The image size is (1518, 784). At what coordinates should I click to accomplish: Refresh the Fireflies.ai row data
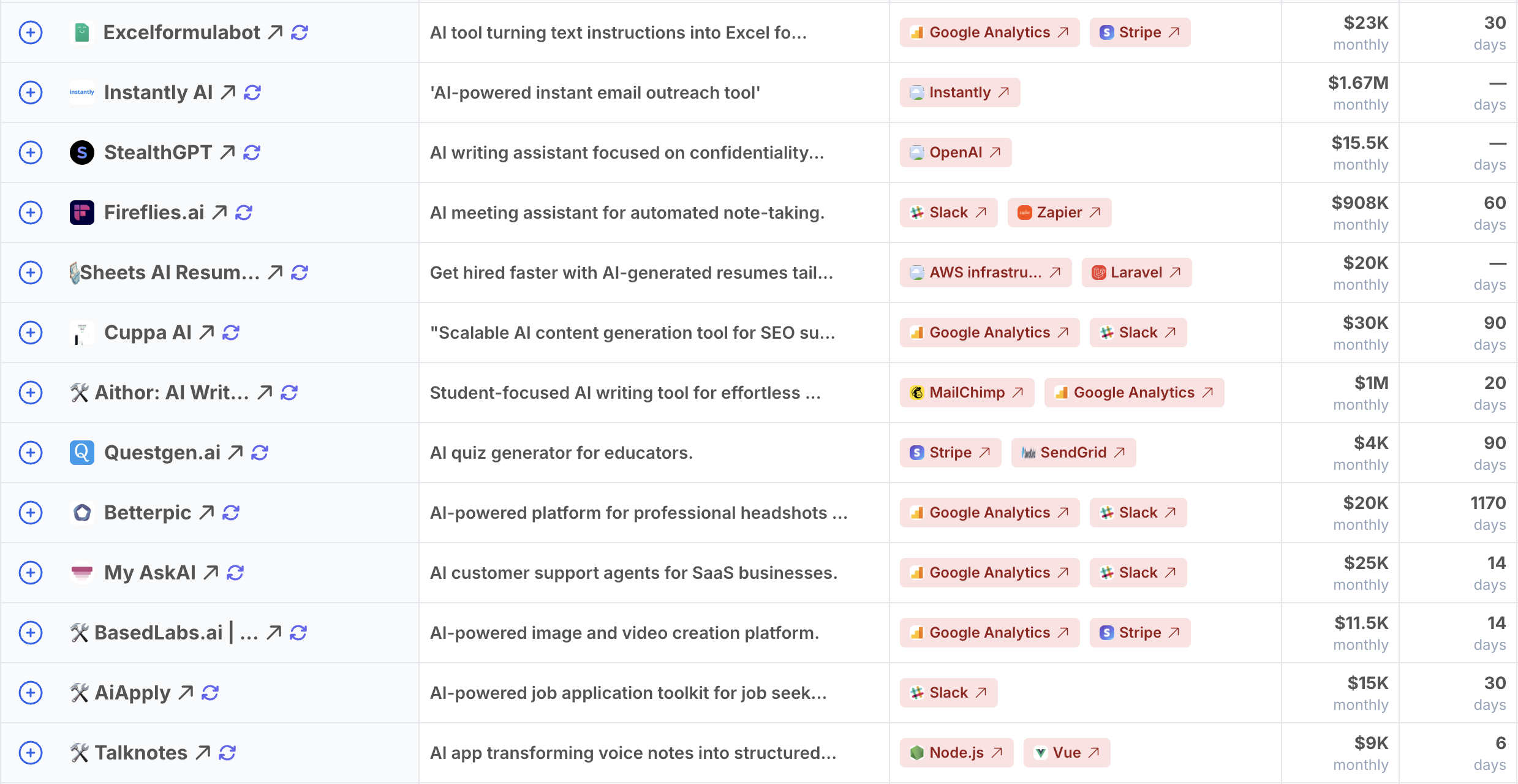(x=244, y=213)
